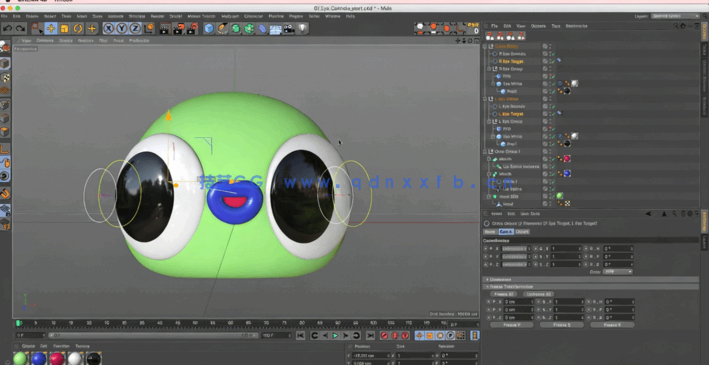Toggle the Y axis lock

point(122,28)
